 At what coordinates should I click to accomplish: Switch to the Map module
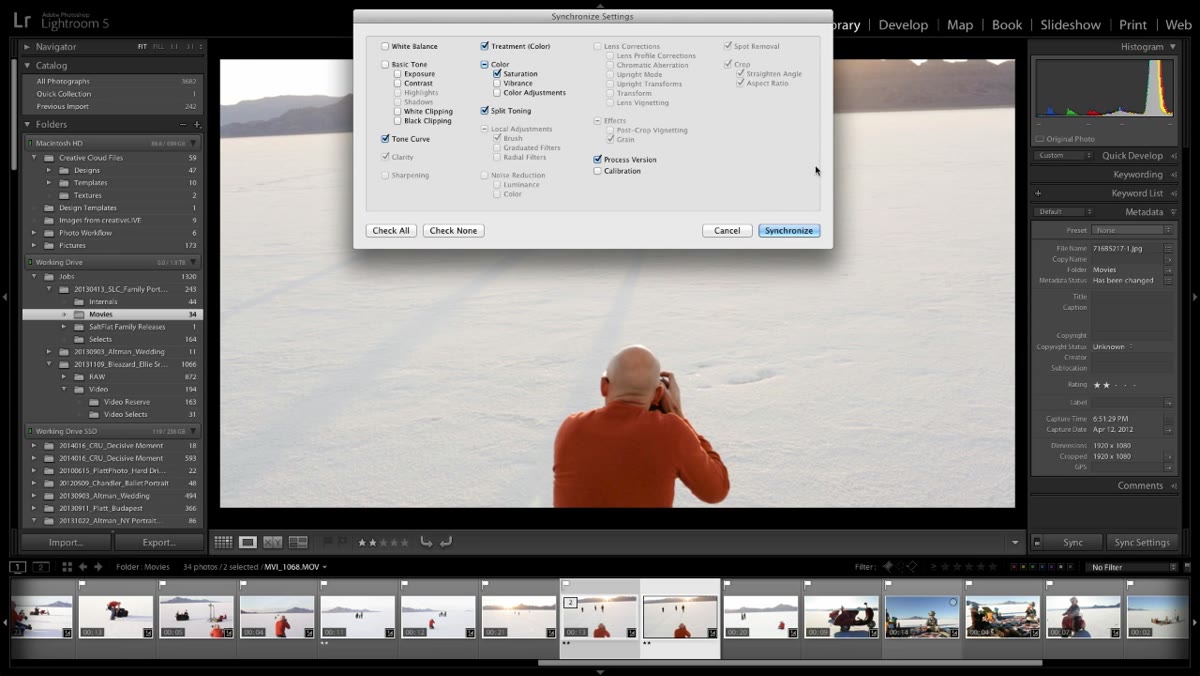click(x=960, y=25)
